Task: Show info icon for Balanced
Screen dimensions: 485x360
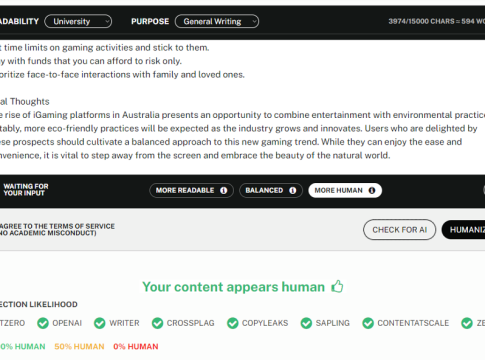Action: [293, 190]
